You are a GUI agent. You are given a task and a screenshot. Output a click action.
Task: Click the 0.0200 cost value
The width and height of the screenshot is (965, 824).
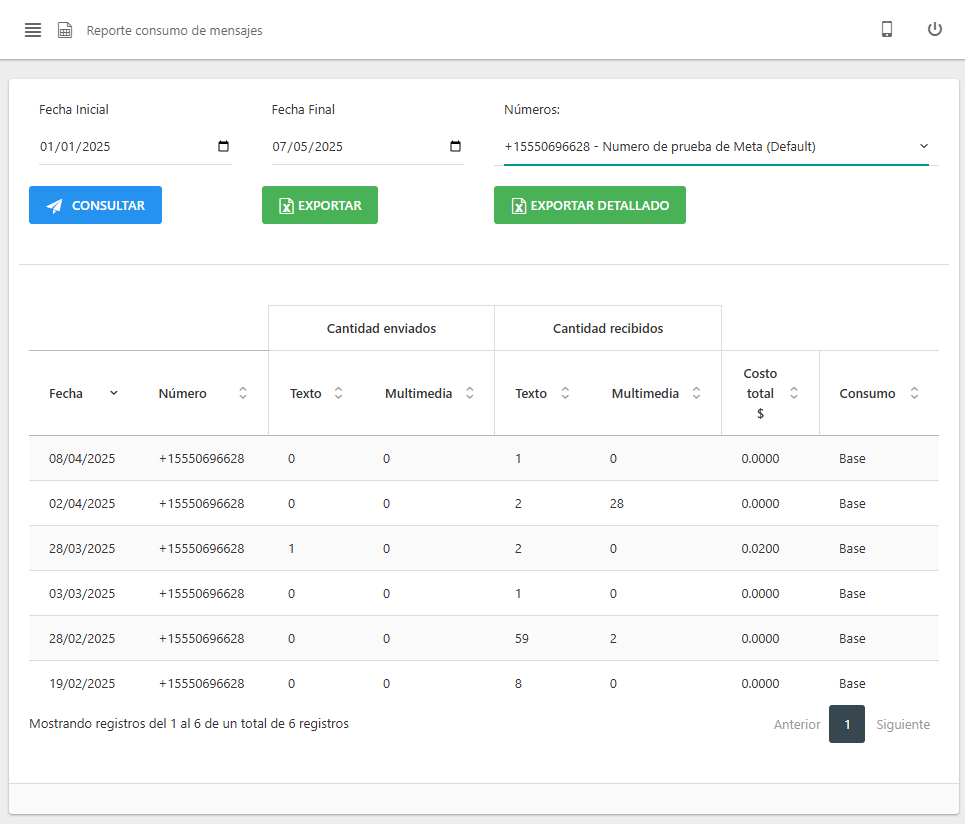760,548
